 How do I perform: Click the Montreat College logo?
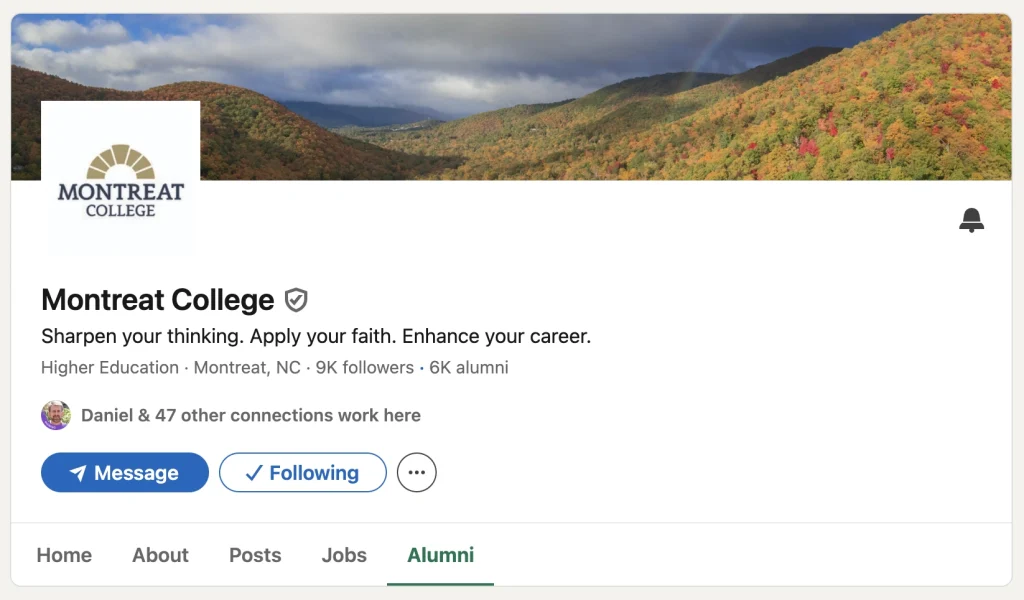119,177
